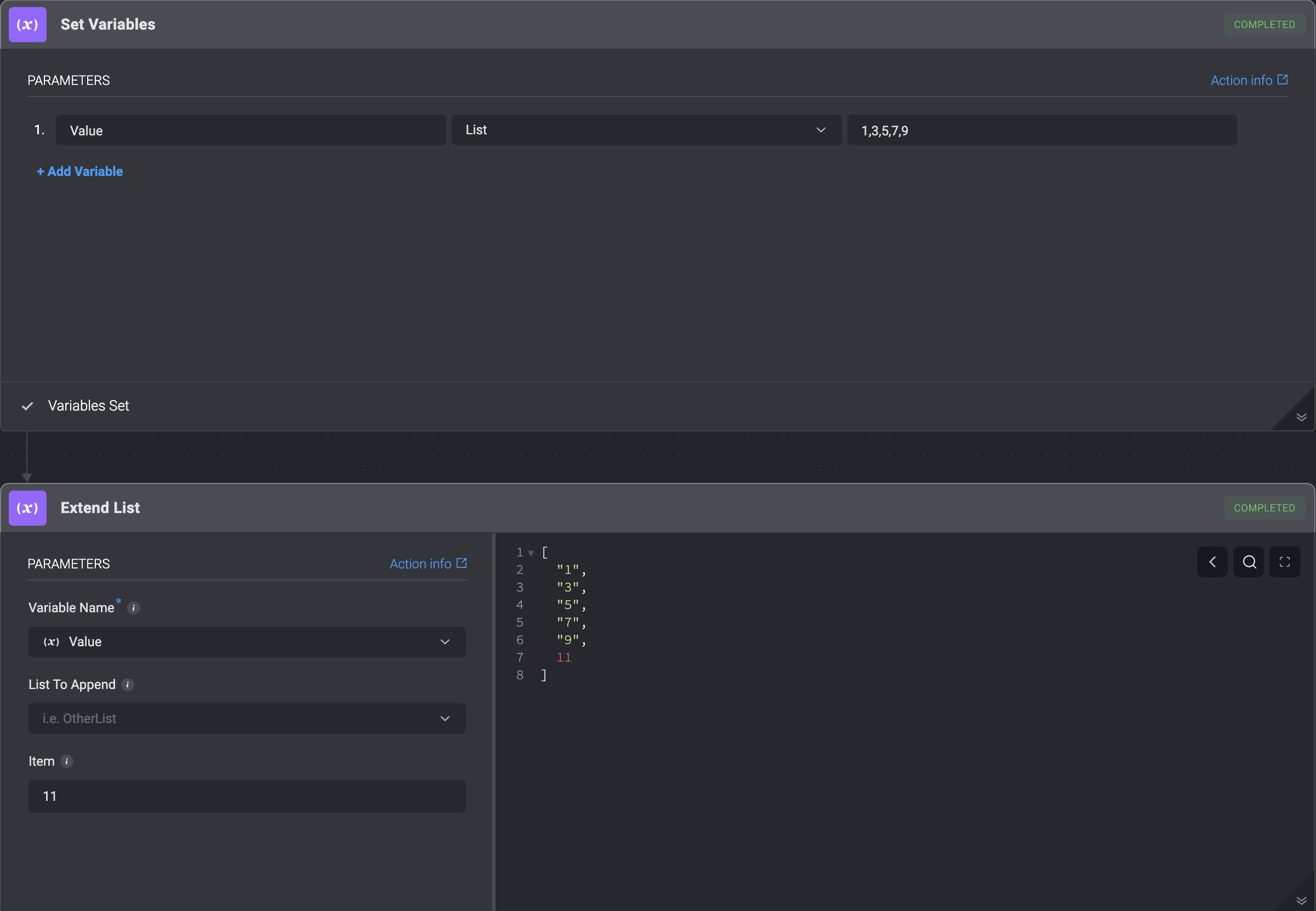The height and width of the screenshot is (911, 1316).
Task: Click the PARAMETERS heading in Extend List
Action: point(69,564)
